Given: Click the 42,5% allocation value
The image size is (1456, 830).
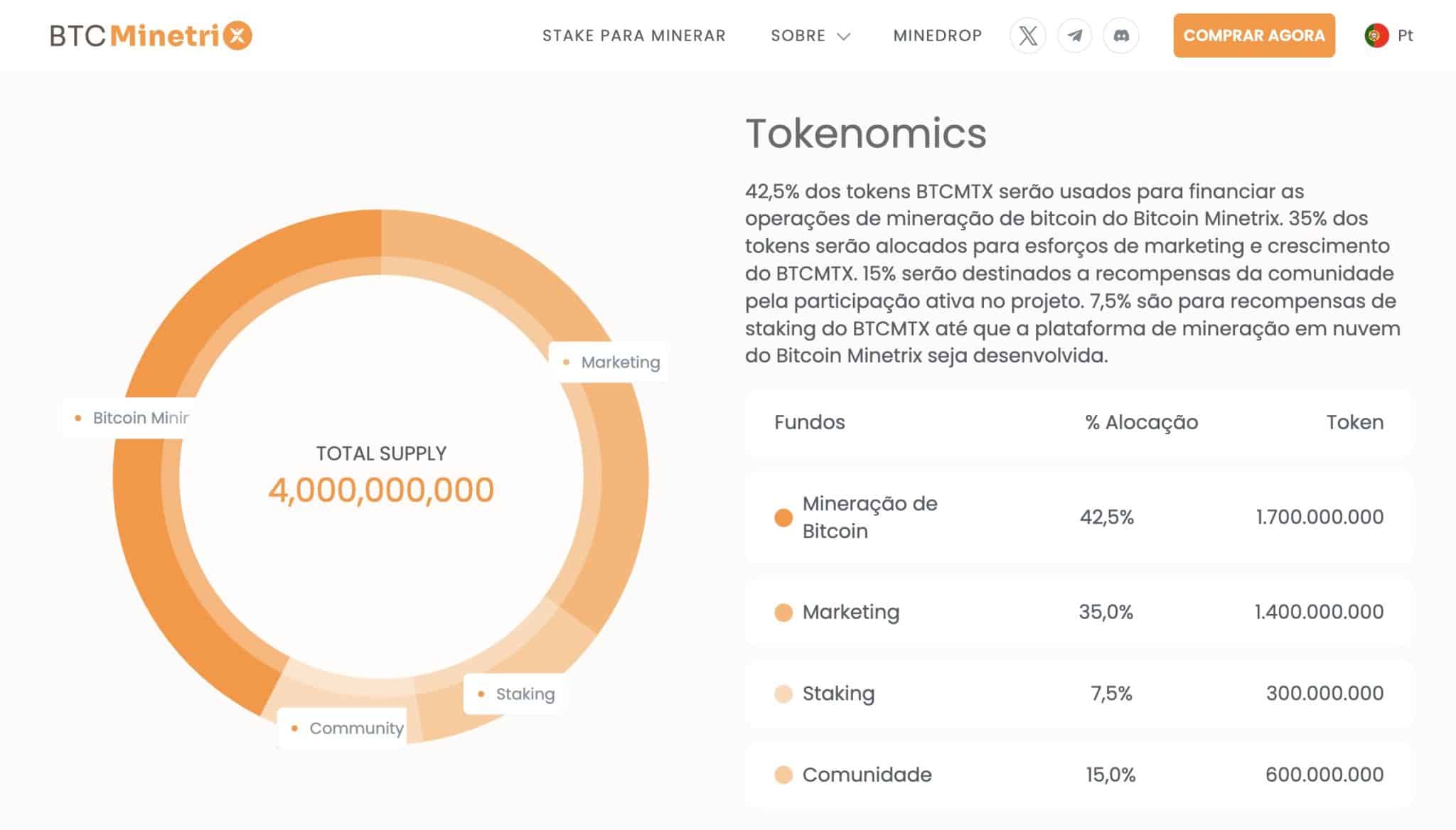Looking at the screenshot, I should [x=1107, y=517].
